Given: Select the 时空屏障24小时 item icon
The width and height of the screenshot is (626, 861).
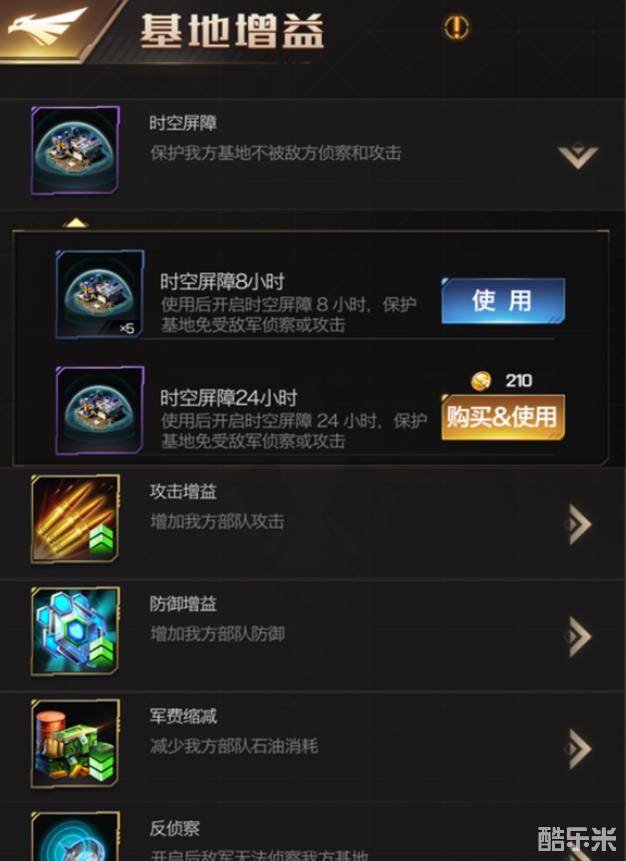Looking at the screenshot, I should (100, 410).
